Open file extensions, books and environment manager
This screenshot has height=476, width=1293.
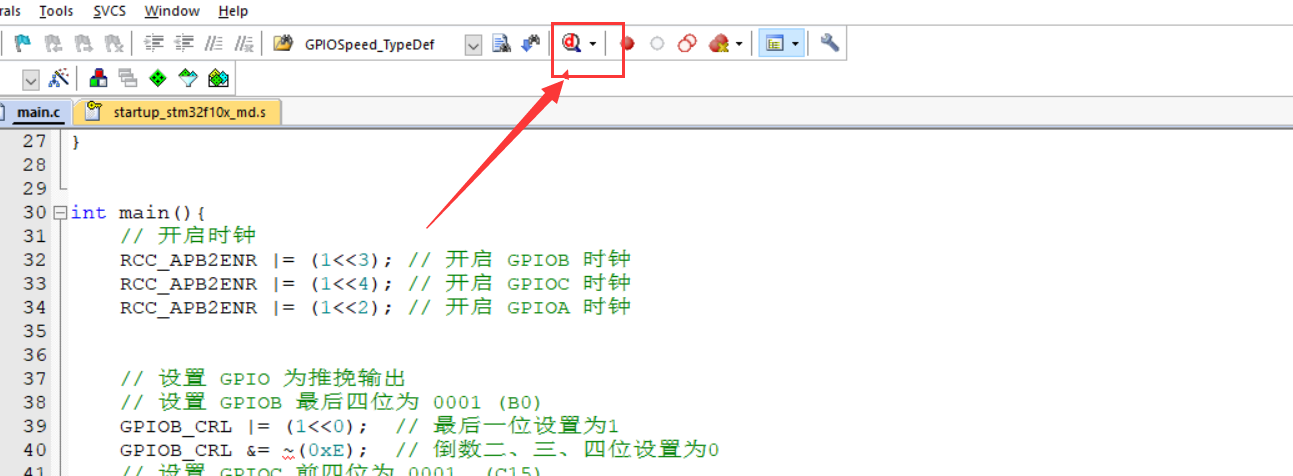point(99,78)
